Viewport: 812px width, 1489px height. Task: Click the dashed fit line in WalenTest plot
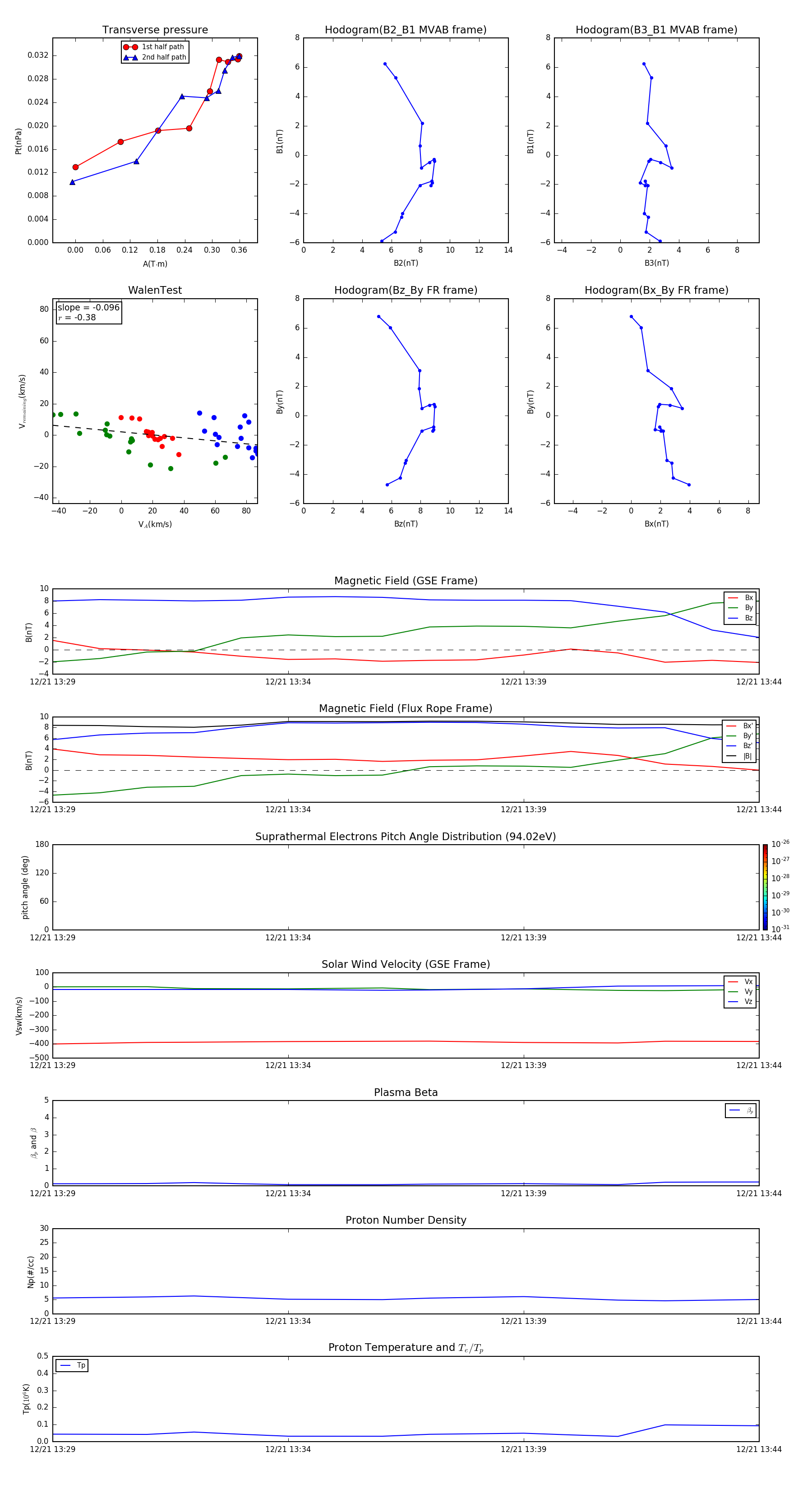[x=155, y=435]
